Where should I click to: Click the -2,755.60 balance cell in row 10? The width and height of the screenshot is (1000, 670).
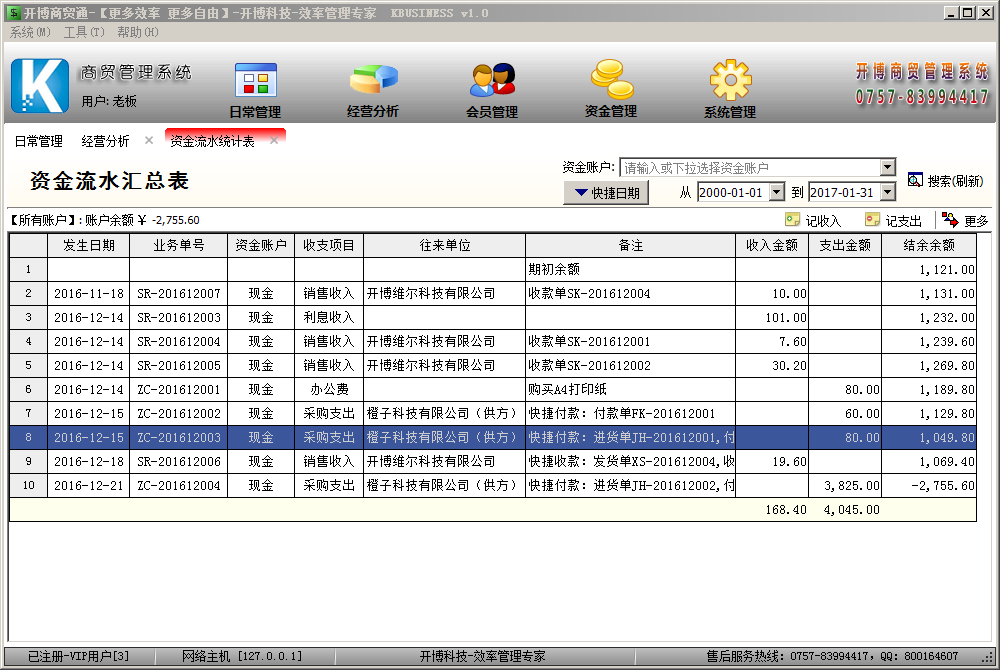[929, 486]
